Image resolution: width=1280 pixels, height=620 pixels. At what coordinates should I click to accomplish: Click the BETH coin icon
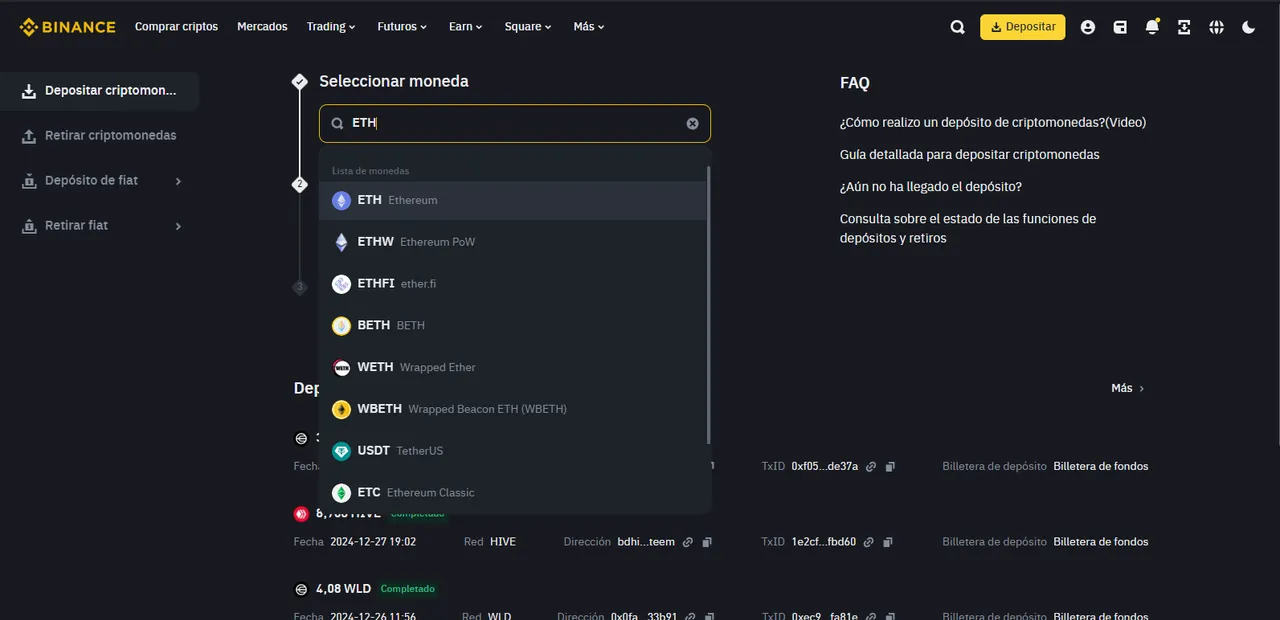(x=341, y=325)
